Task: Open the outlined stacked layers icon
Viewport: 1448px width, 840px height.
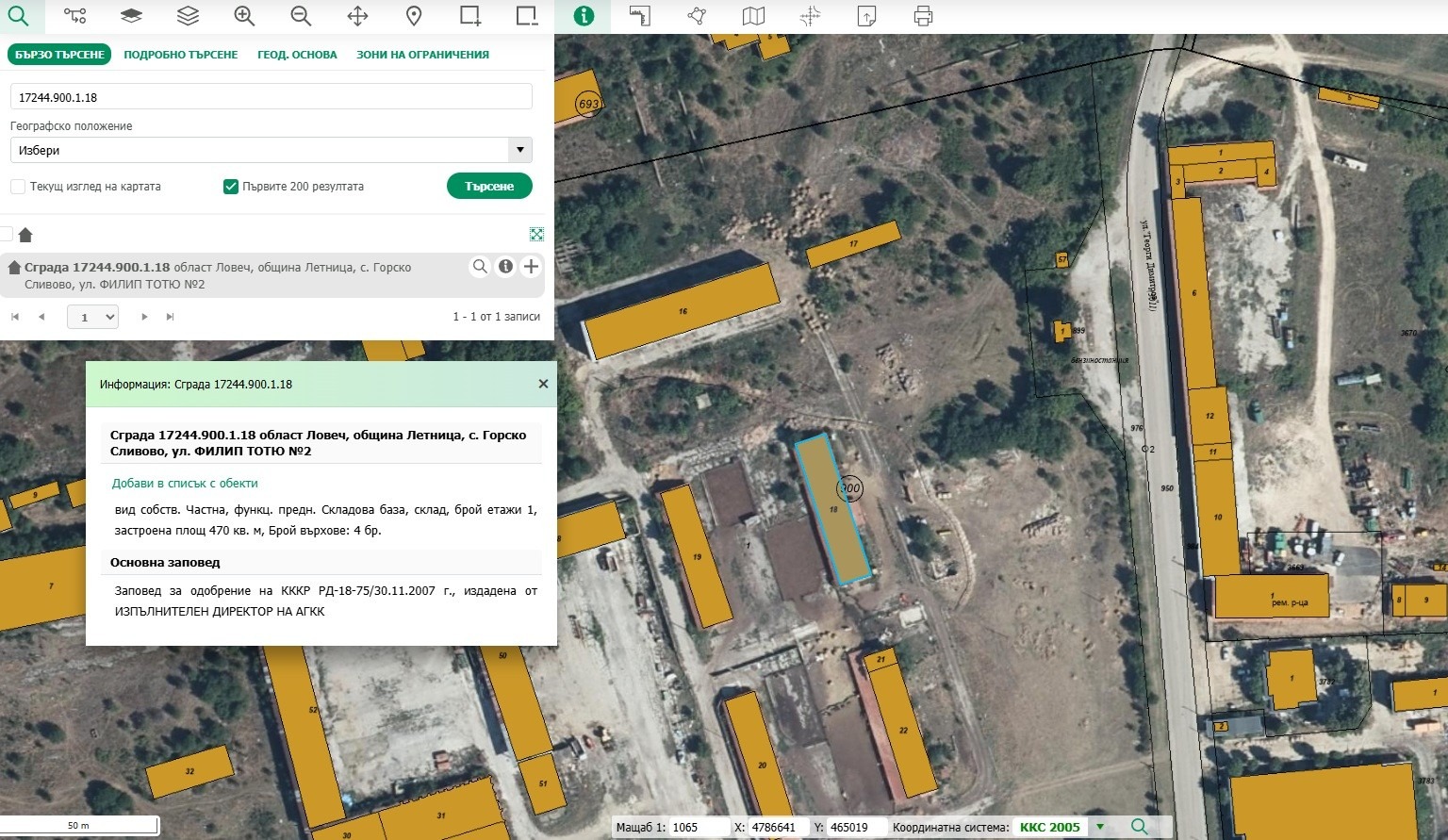Action: [188, 16]
